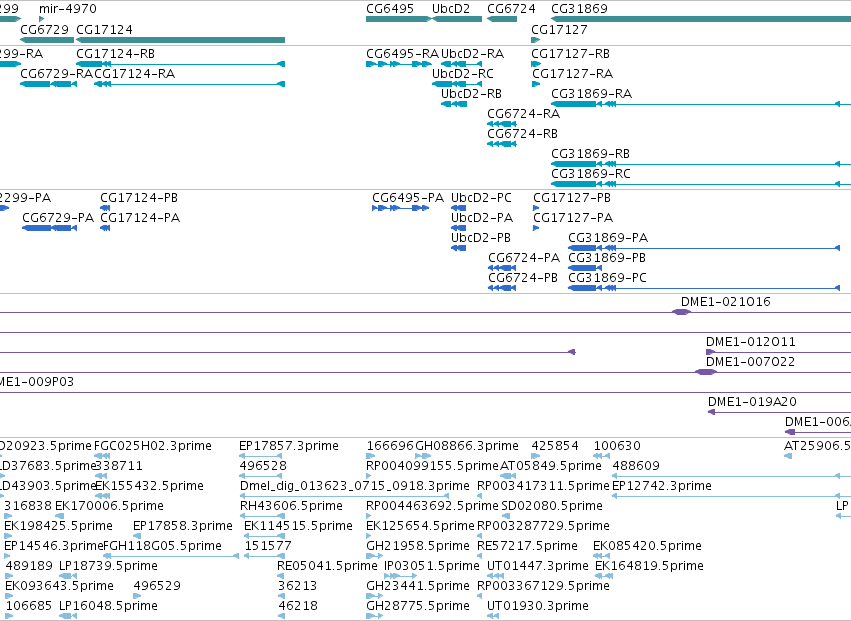Click EST FGH118G05.5prime label

pyautogui.click(x=162, y=546)
